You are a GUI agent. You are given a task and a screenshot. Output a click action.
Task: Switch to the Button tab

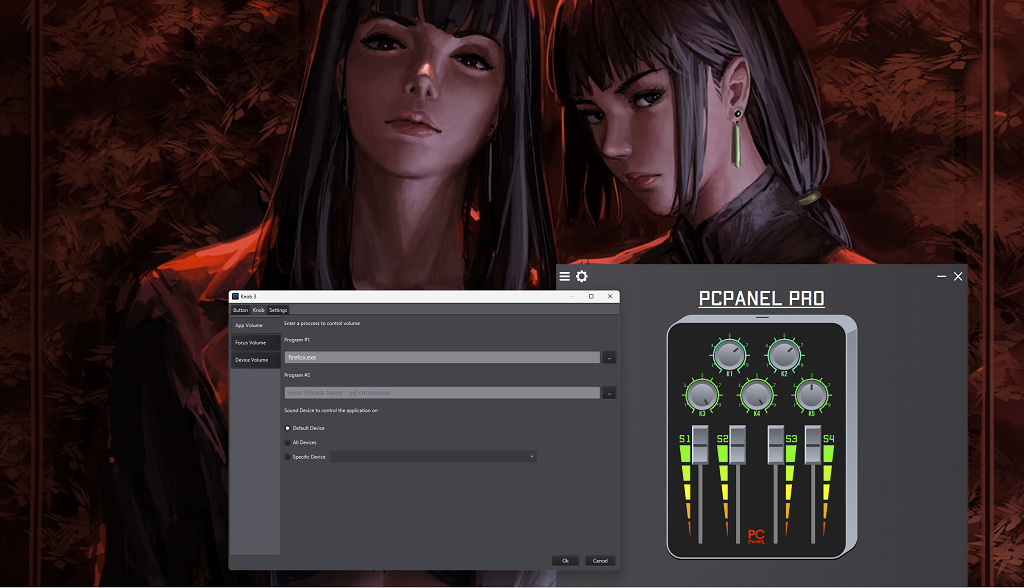240,310
